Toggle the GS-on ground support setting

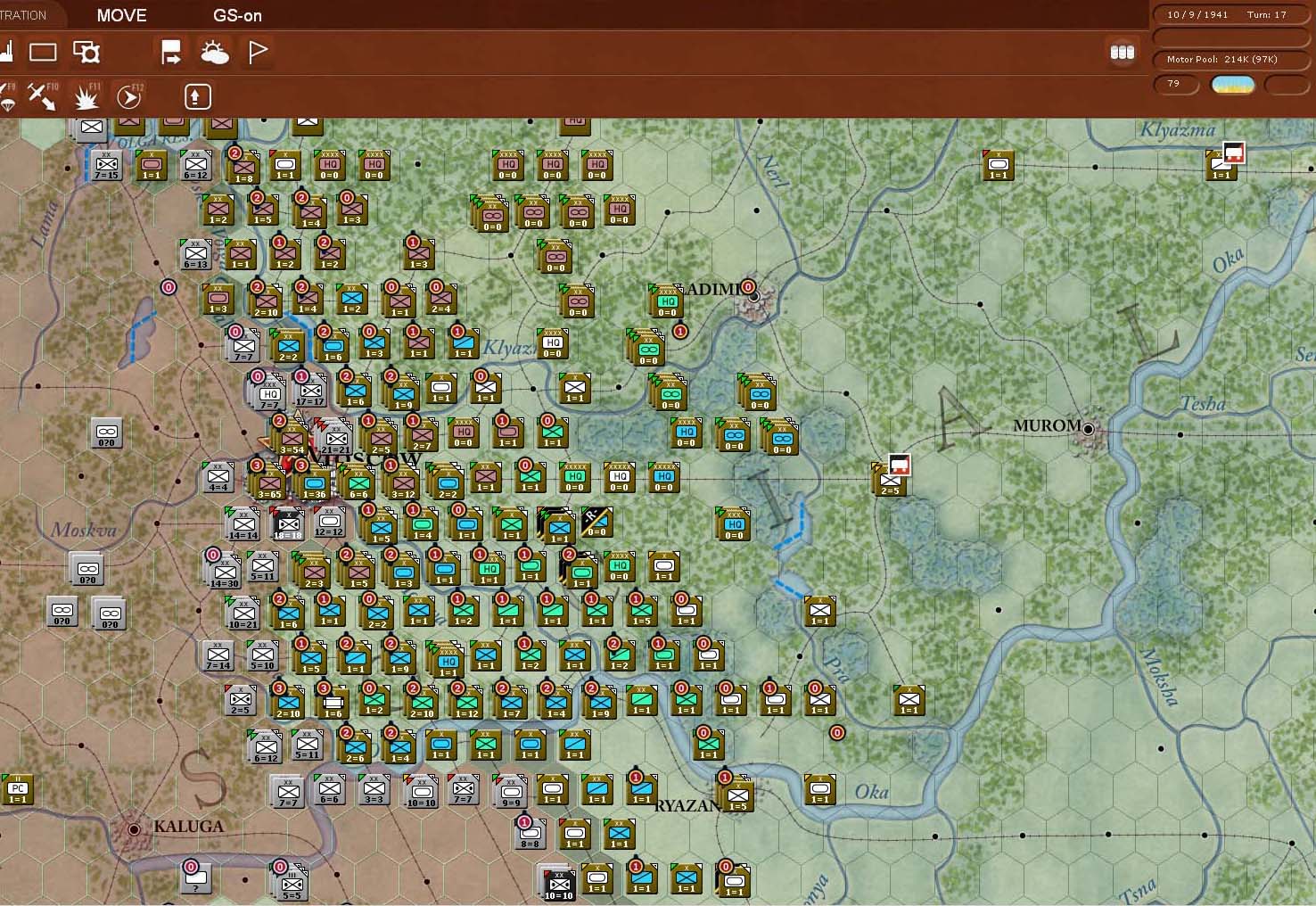coord(237,15)
